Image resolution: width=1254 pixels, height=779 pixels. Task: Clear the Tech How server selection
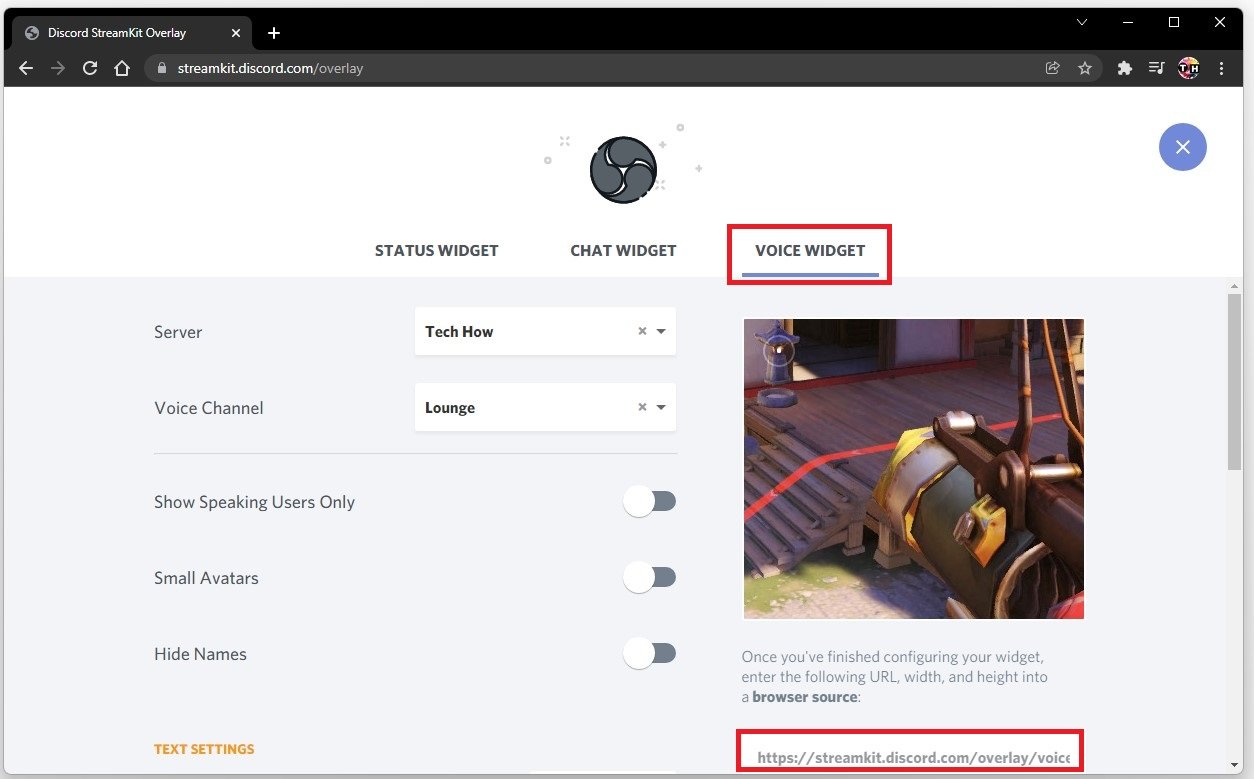click(642, 332)
